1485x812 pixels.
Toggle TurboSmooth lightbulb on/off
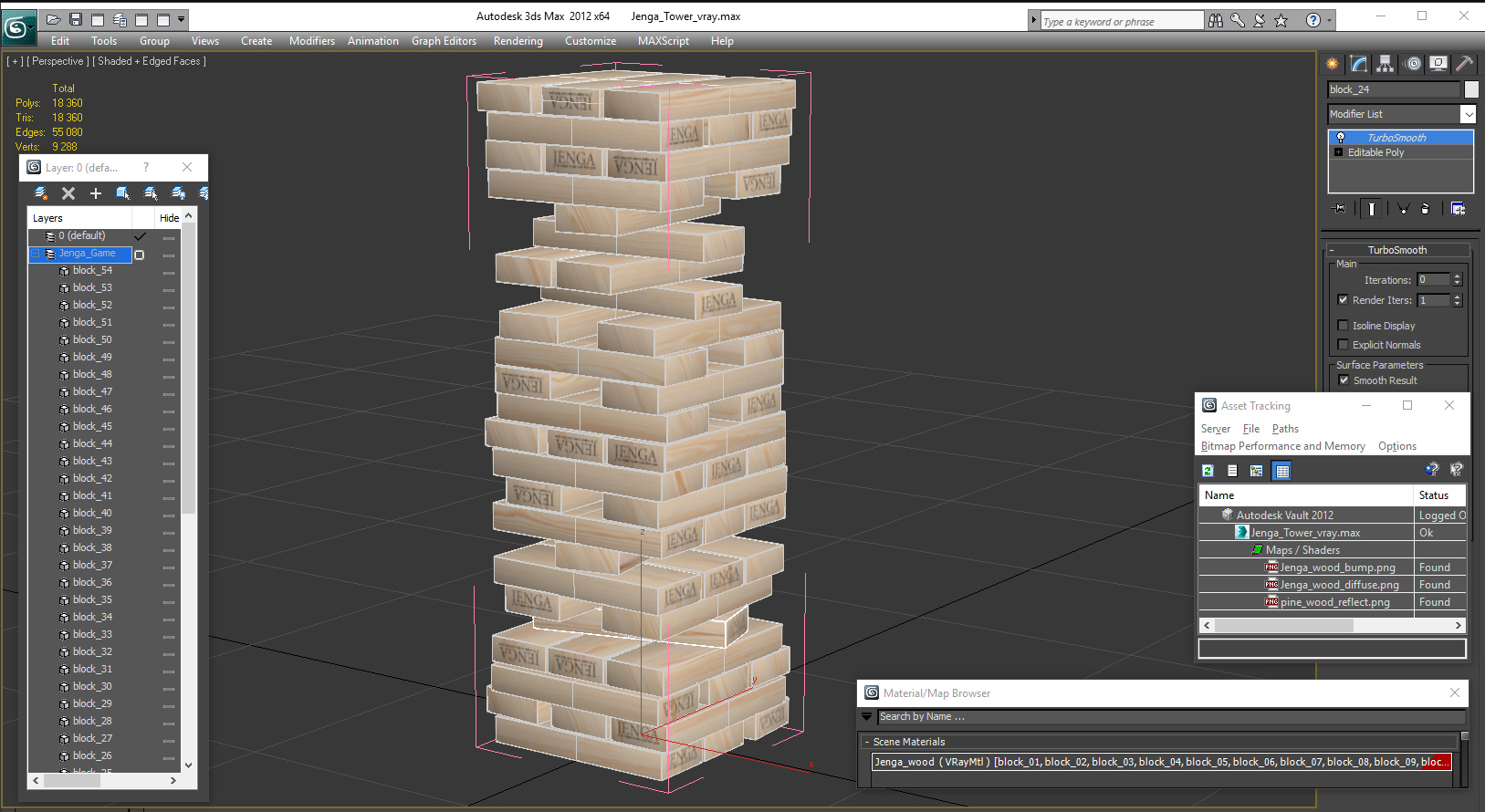pos(1340,138)
